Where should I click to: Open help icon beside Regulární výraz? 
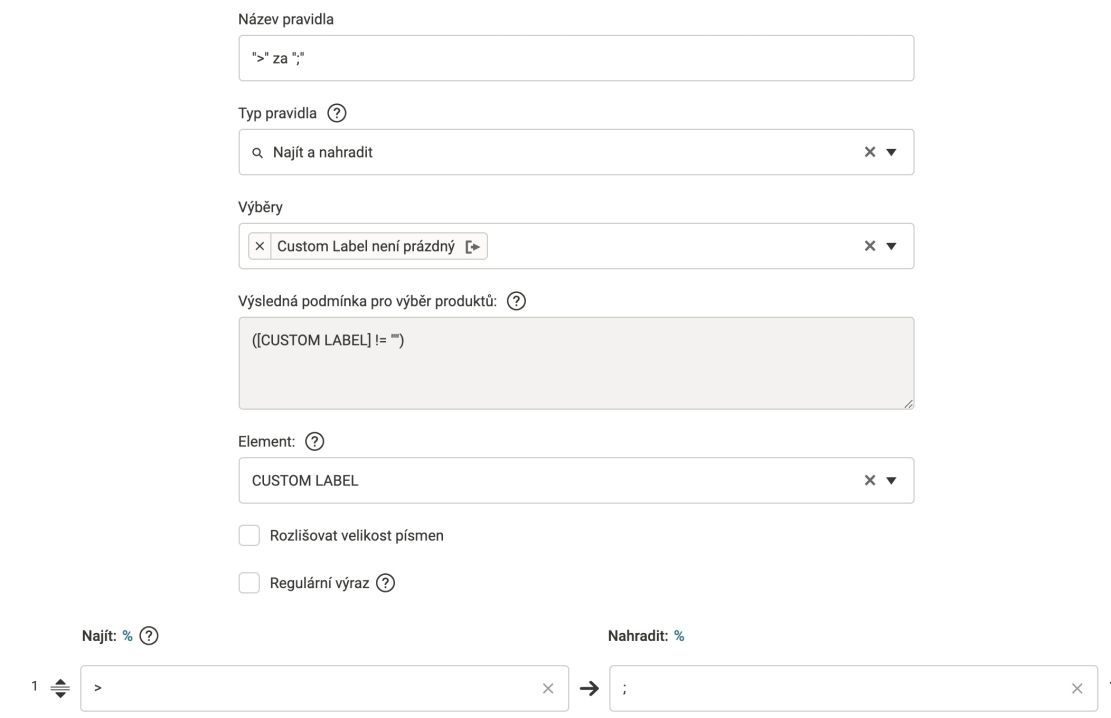click(385, 583)
